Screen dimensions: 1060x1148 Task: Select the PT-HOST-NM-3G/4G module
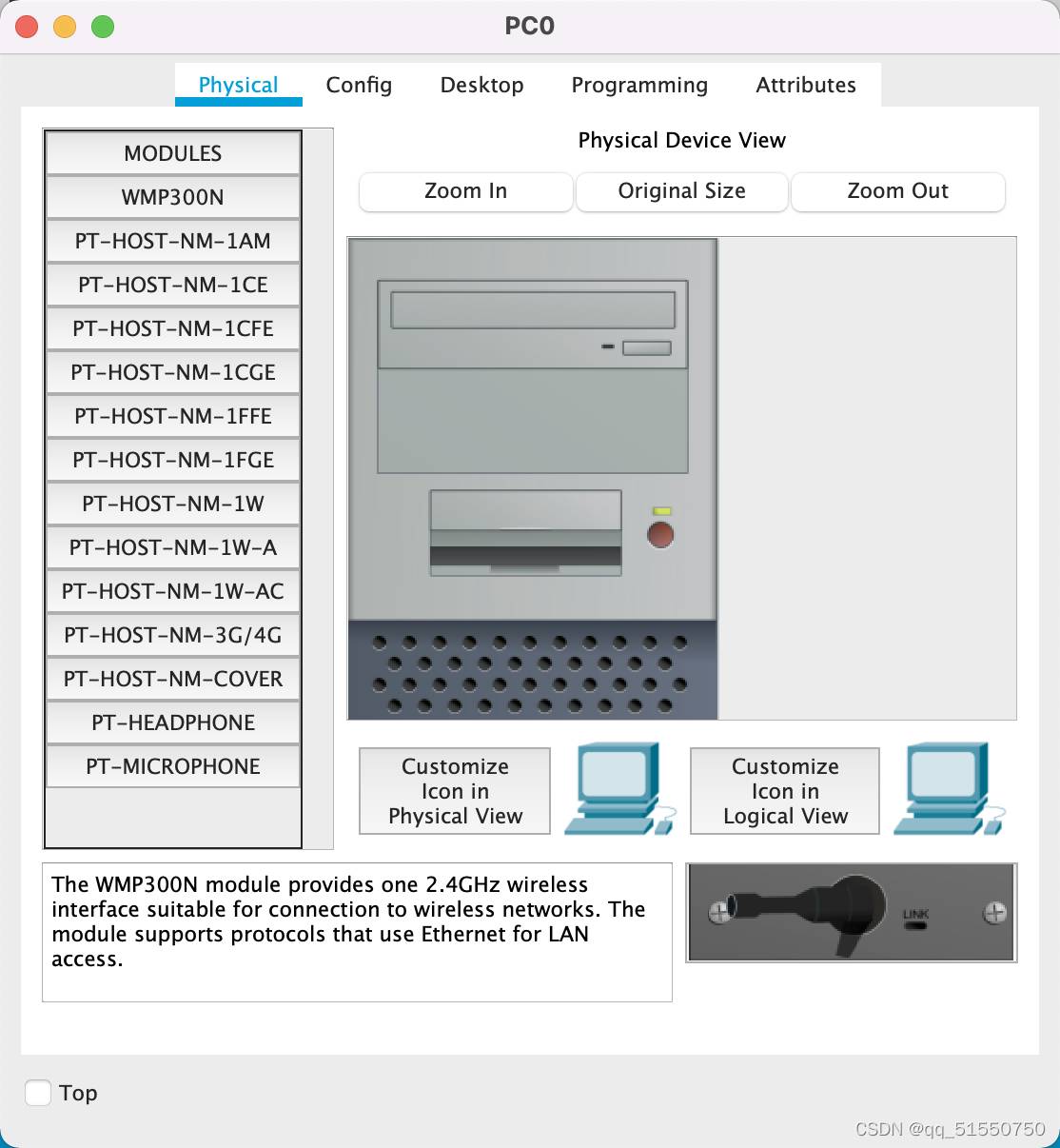click(x=173, y=635)
